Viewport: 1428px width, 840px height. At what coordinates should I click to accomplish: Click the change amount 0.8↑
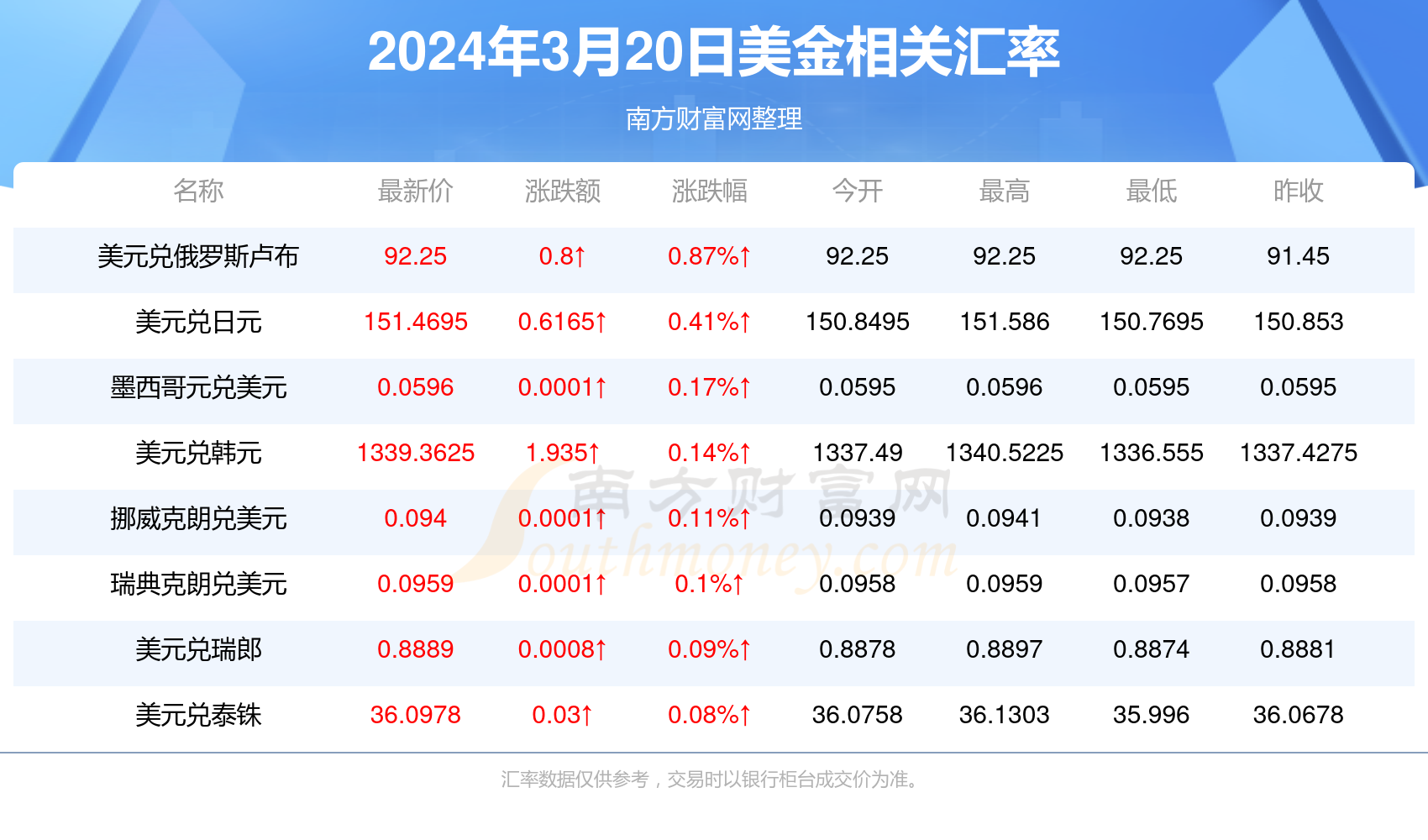tap(562, 256)
